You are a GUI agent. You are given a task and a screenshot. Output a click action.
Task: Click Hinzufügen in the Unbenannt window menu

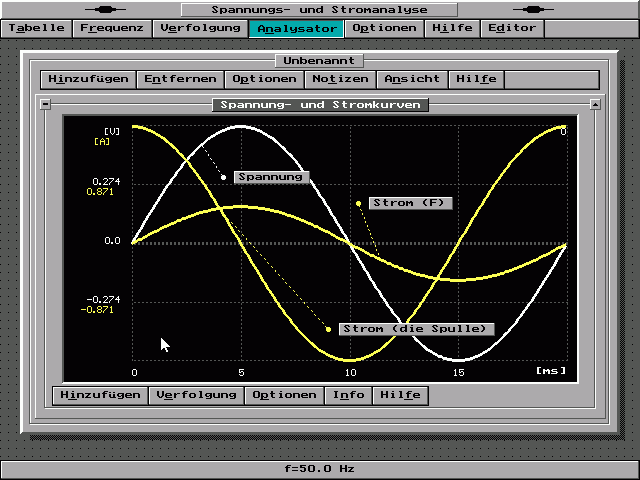coord(87,79)
